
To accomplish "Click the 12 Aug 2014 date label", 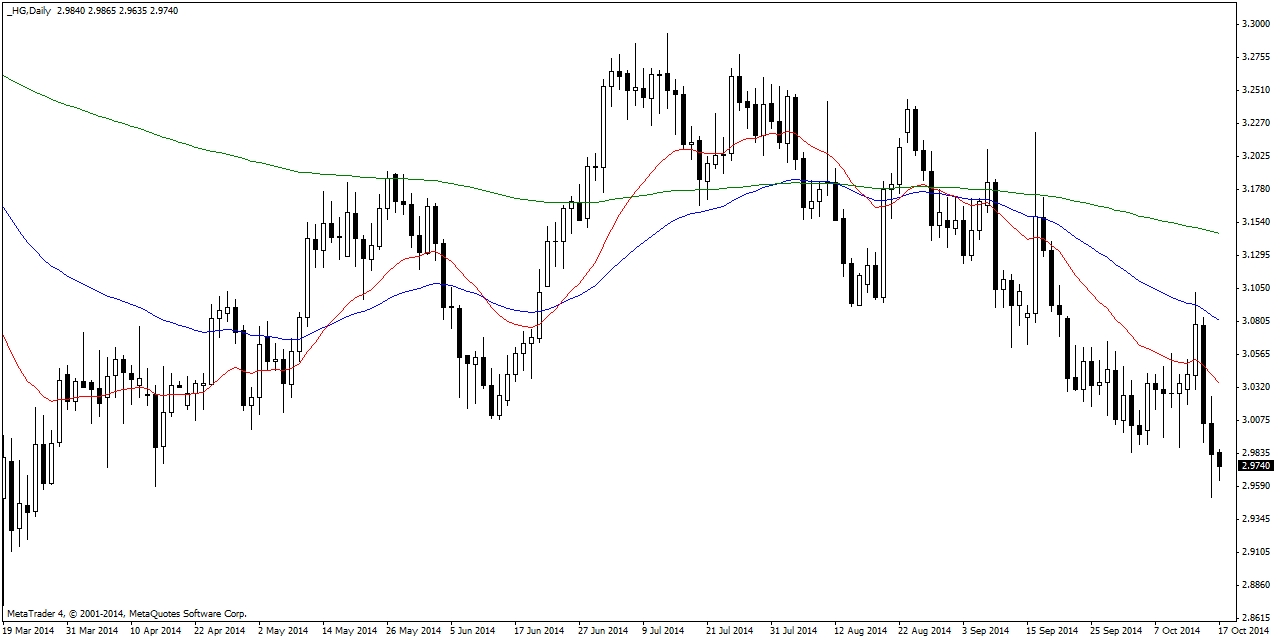I will (859, 631).
